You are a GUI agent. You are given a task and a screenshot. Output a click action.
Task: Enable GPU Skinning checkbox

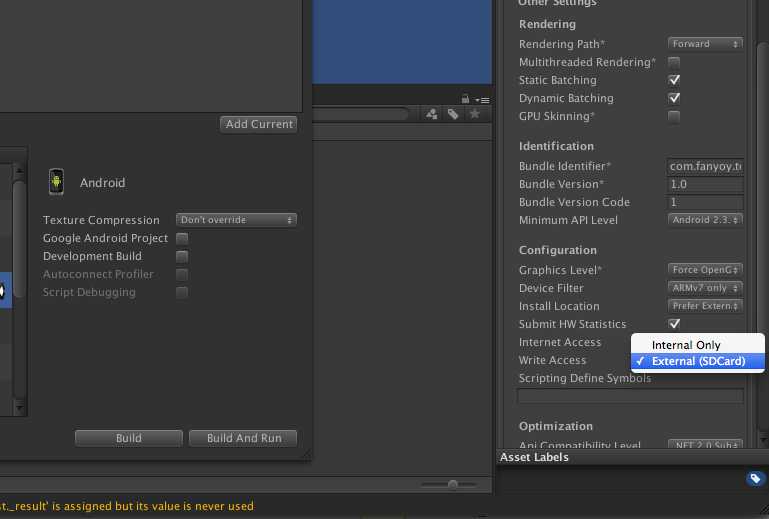click(x=674, y=116)
